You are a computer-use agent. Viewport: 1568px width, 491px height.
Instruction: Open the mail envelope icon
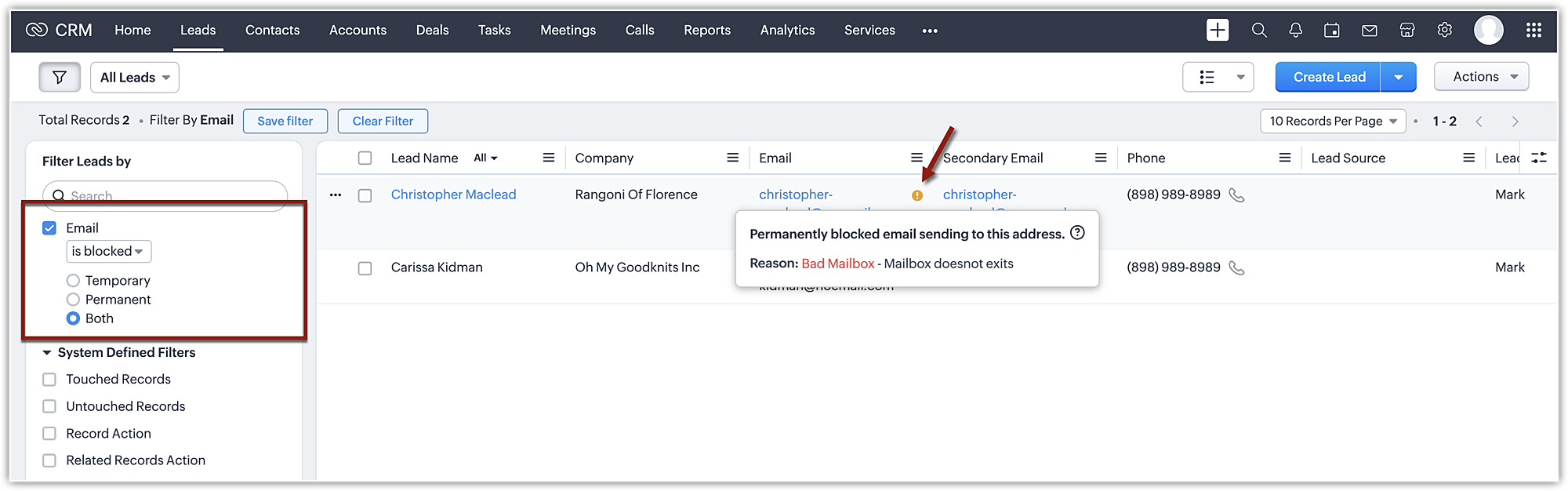pyautogui.click(x=1370, y=30)
